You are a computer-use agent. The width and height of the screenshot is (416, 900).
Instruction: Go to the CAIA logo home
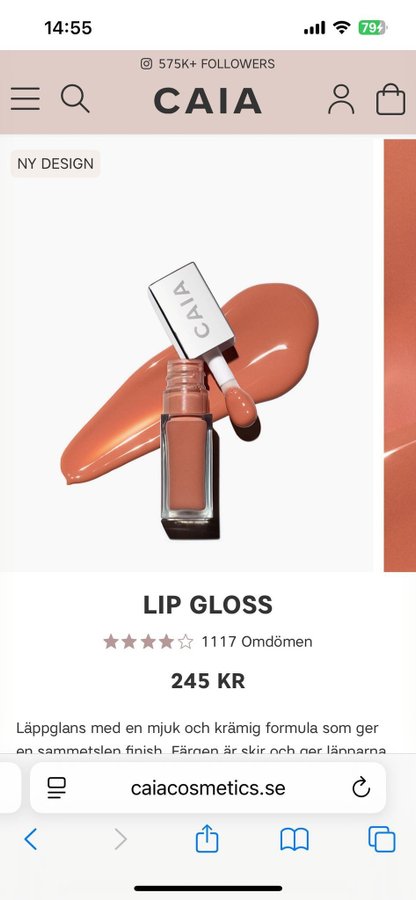pos(208,100)
